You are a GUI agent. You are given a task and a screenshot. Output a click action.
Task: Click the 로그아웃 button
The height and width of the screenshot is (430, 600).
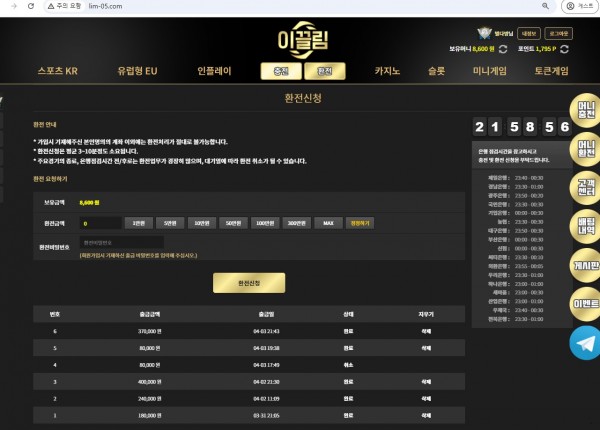click(x=559, y=34)
